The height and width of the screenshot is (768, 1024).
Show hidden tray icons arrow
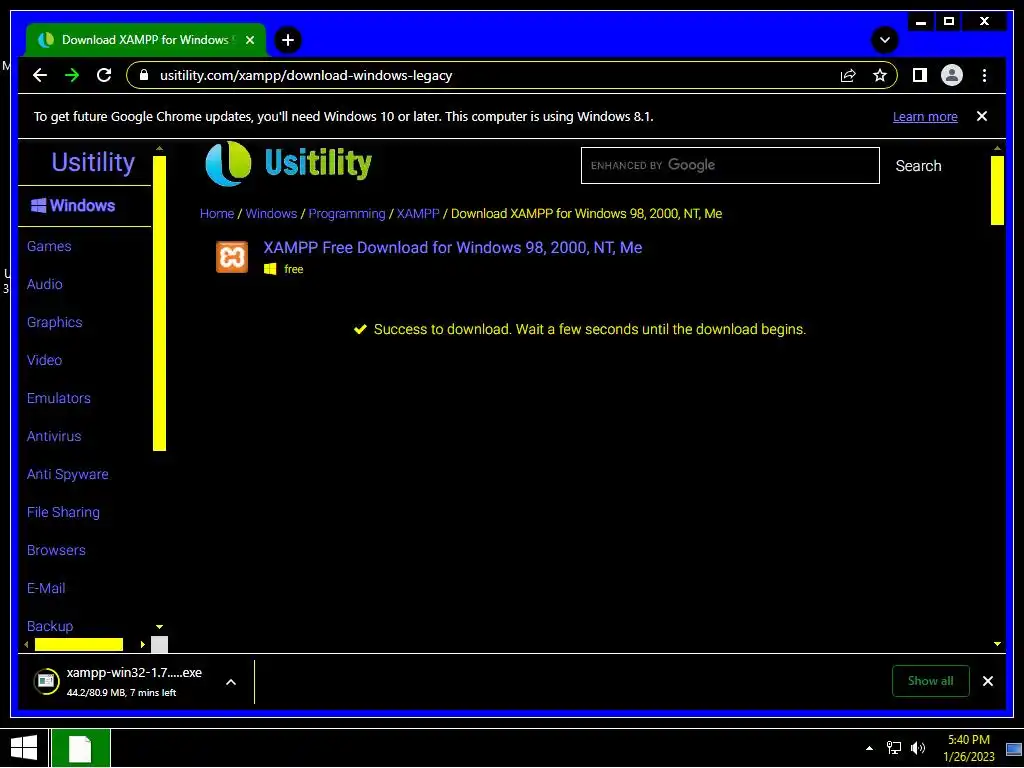[x=869, y=748]
